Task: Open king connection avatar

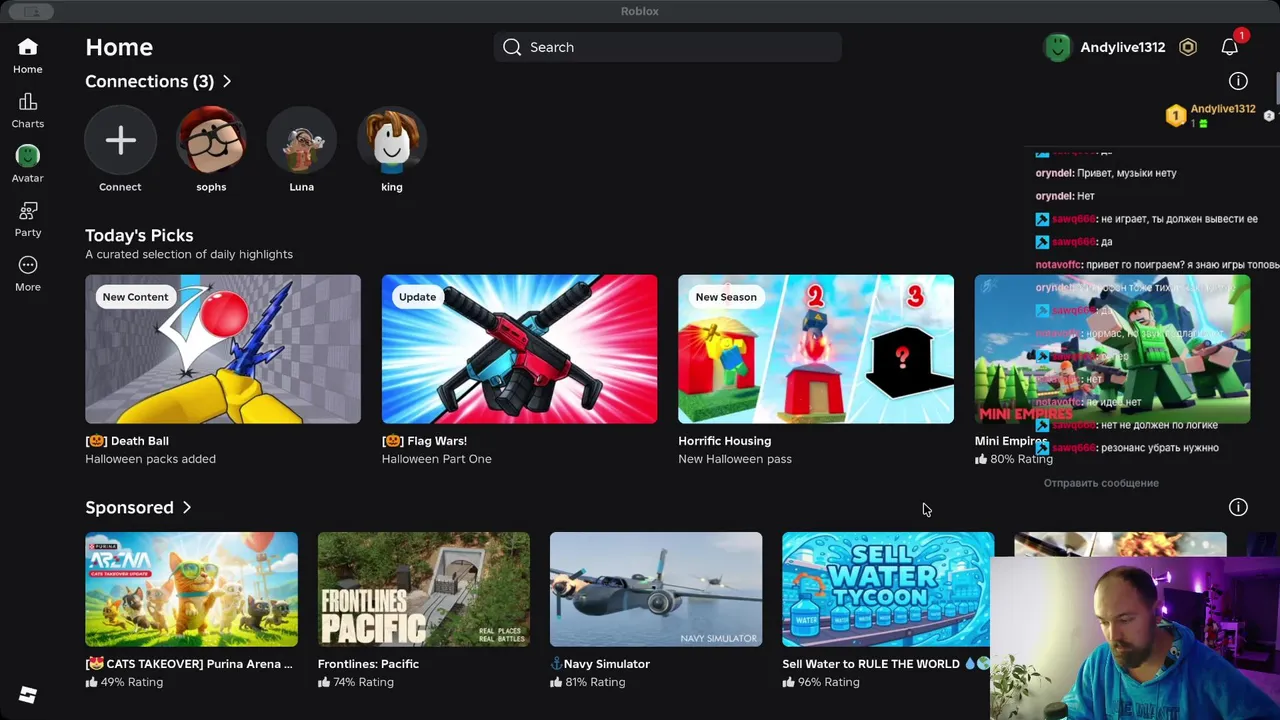Action: click(x=392, y=141)
